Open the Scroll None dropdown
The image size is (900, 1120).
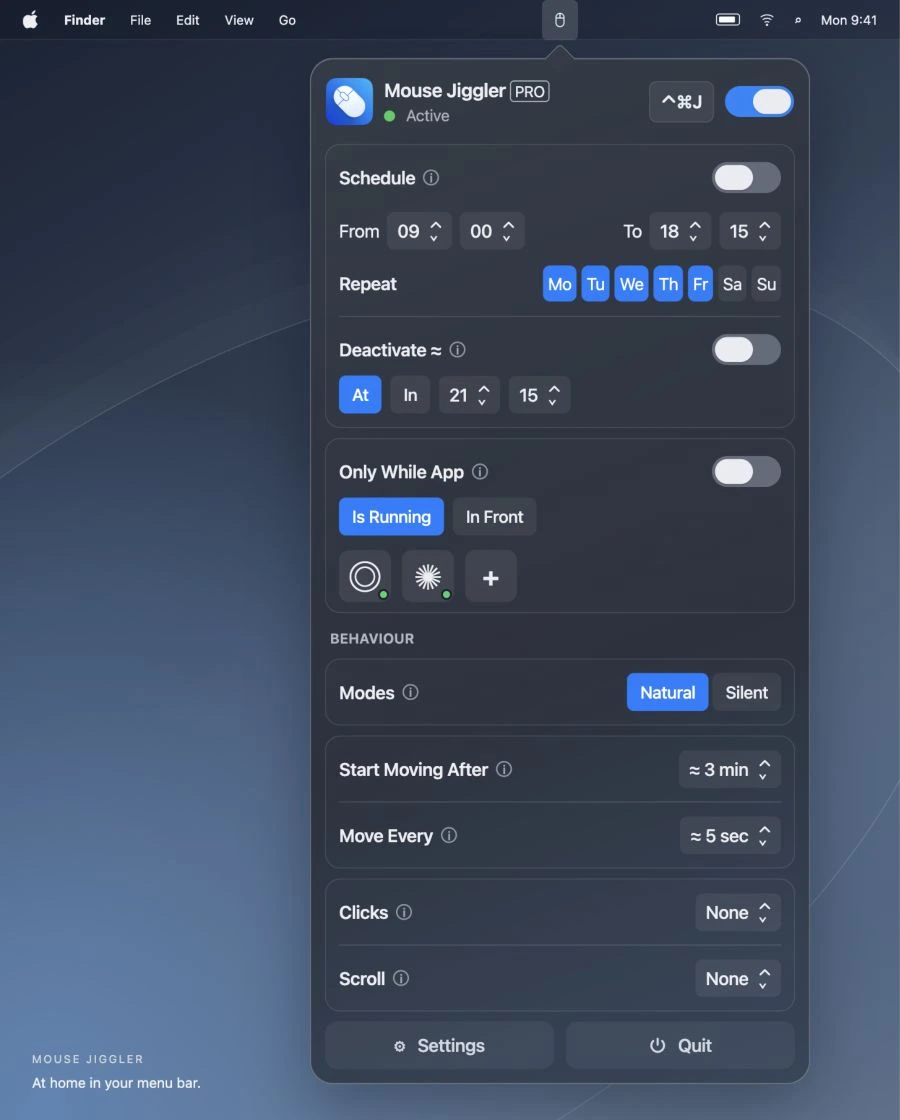738,979
